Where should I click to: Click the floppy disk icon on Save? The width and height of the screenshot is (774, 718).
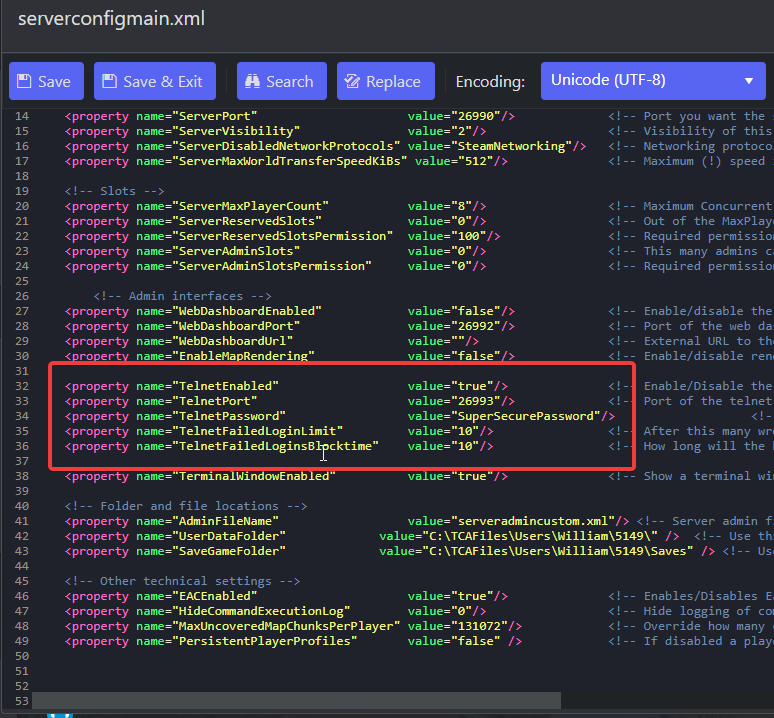[24, 81]
